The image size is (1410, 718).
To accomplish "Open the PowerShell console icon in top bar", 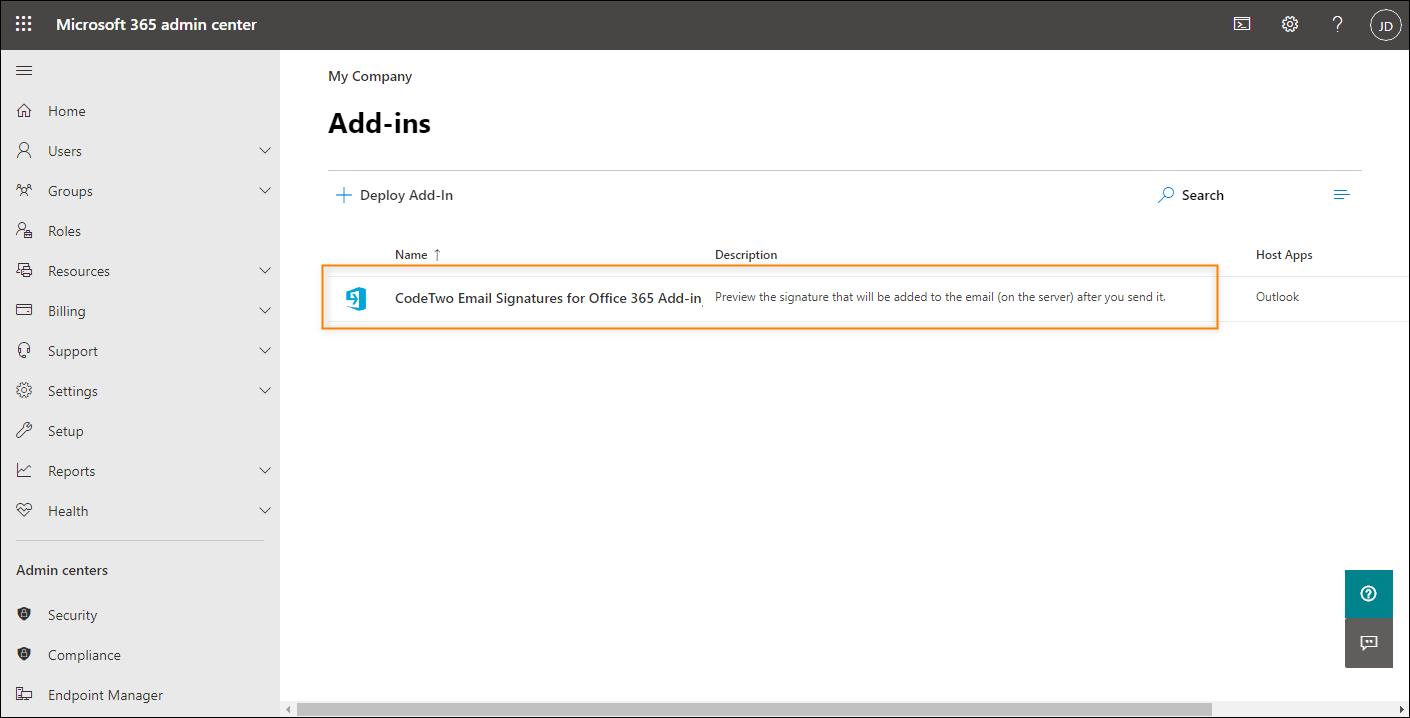I will (1241, 23).
